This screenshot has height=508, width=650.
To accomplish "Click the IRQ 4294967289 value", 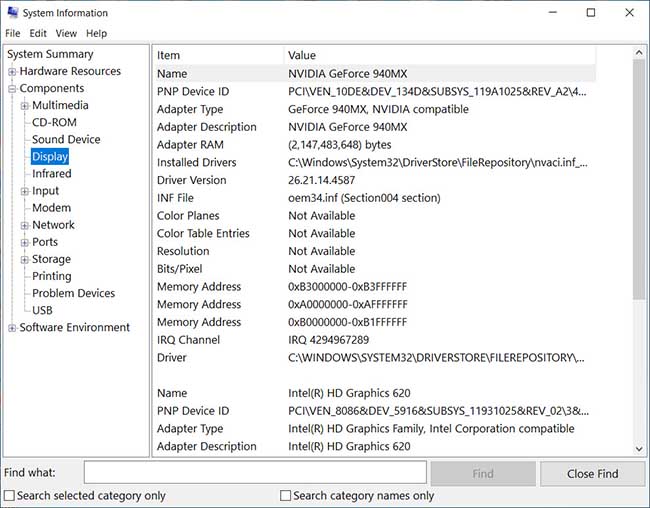I will pyautogui.click(x=328, y=340).
